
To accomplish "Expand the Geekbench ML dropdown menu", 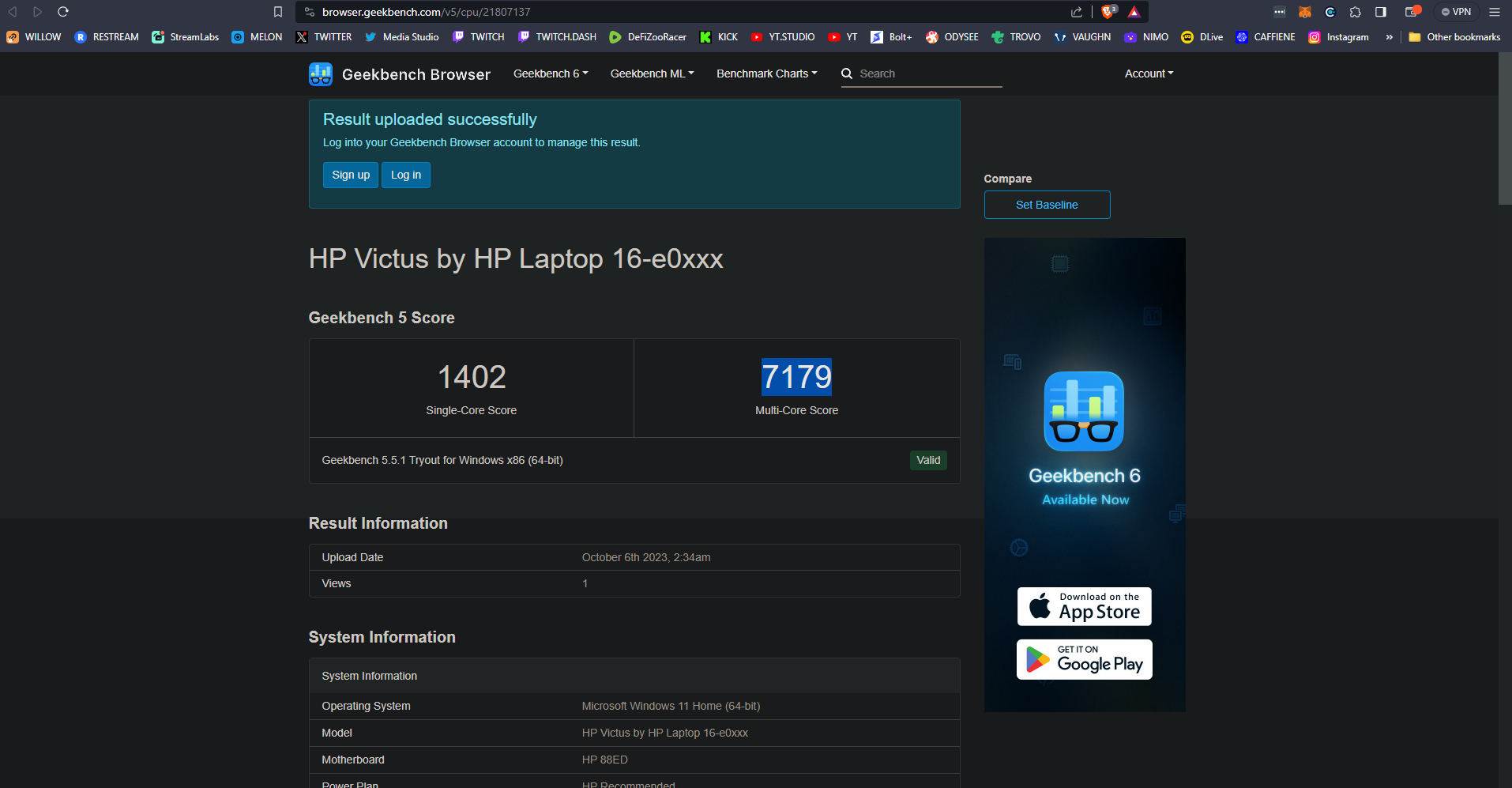I will coord(652,74).
